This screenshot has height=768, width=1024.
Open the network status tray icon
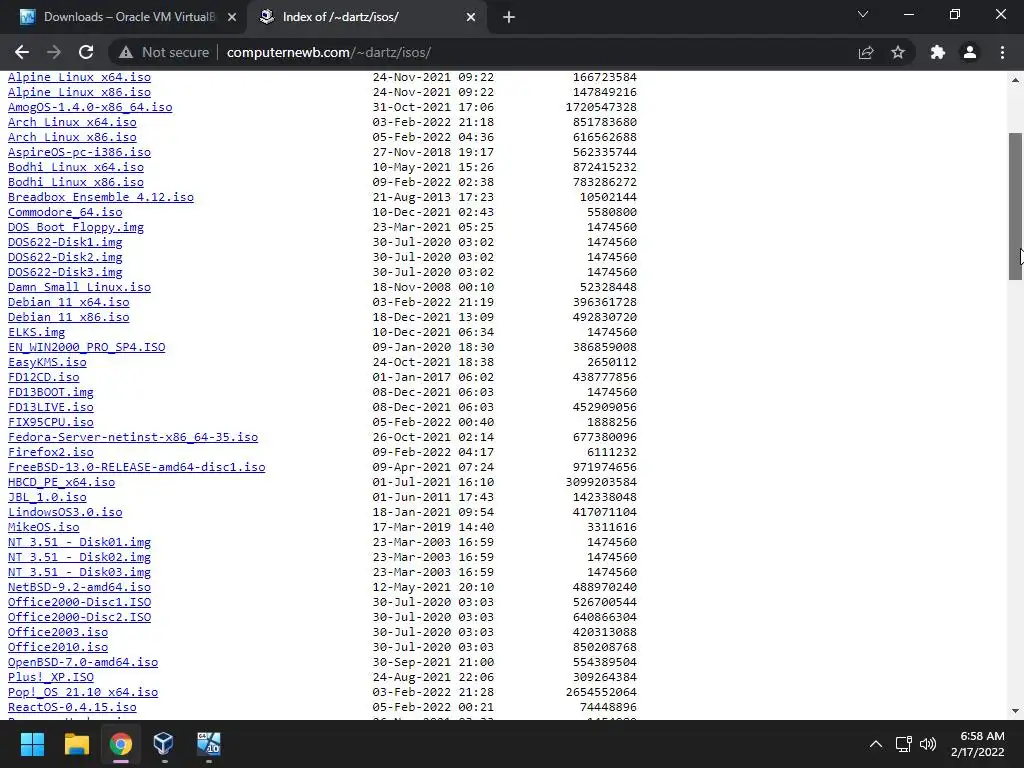pos(904,744)
